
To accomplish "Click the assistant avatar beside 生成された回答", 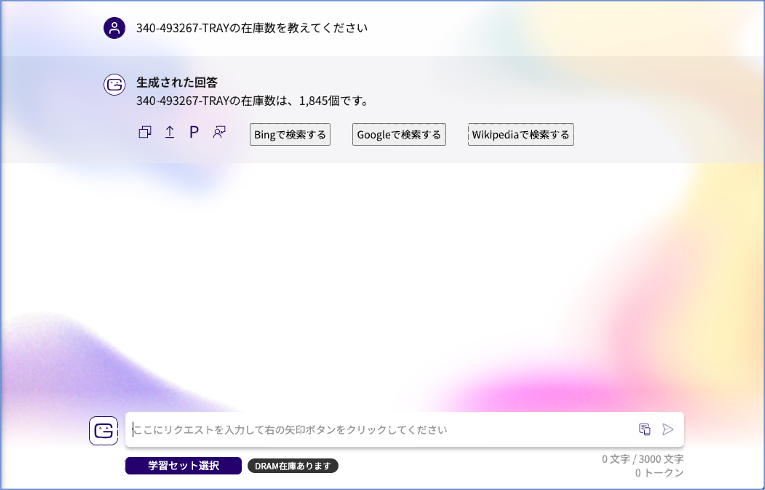I will [x=115, y=85].
